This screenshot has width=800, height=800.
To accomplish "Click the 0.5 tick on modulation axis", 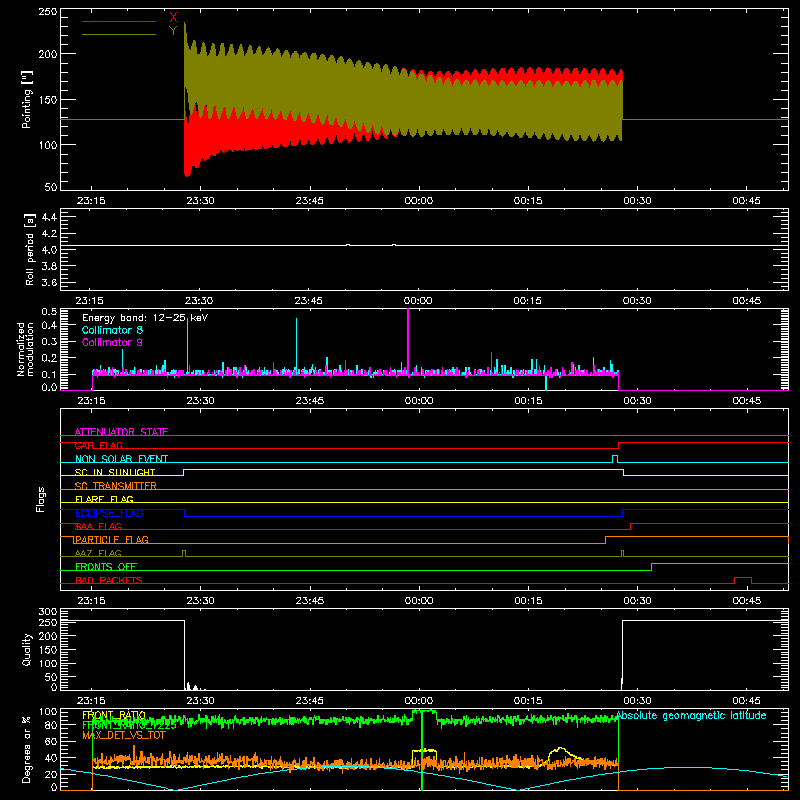I will pyautogui.click(x=49, y=311).
